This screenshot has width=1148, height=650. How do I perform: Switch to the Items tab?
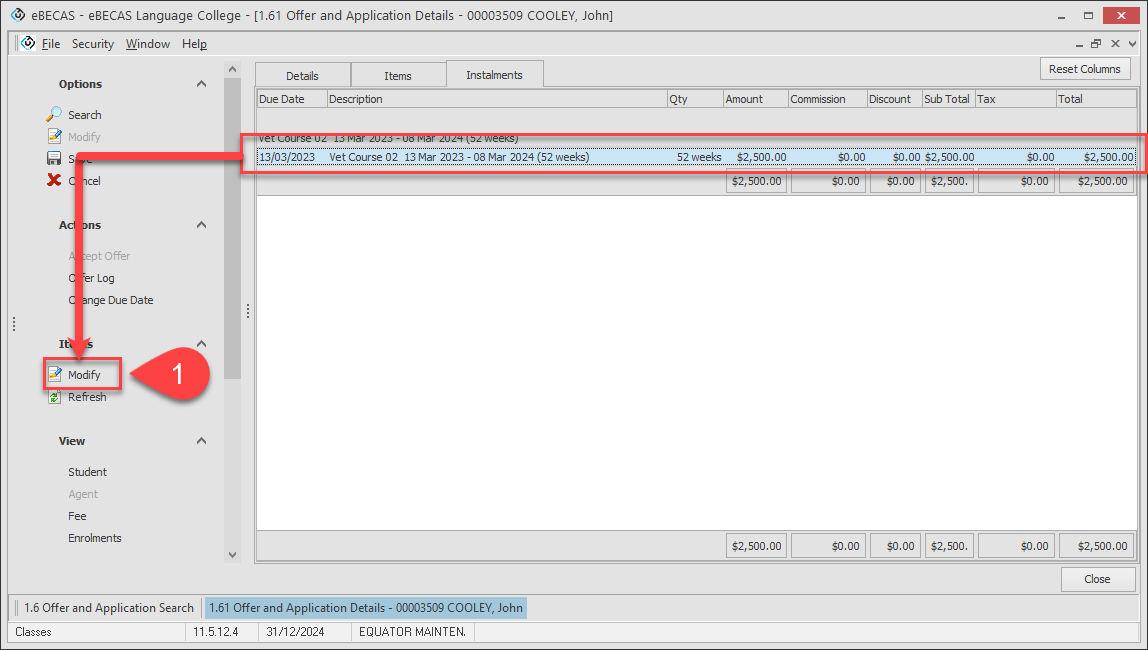398,76
